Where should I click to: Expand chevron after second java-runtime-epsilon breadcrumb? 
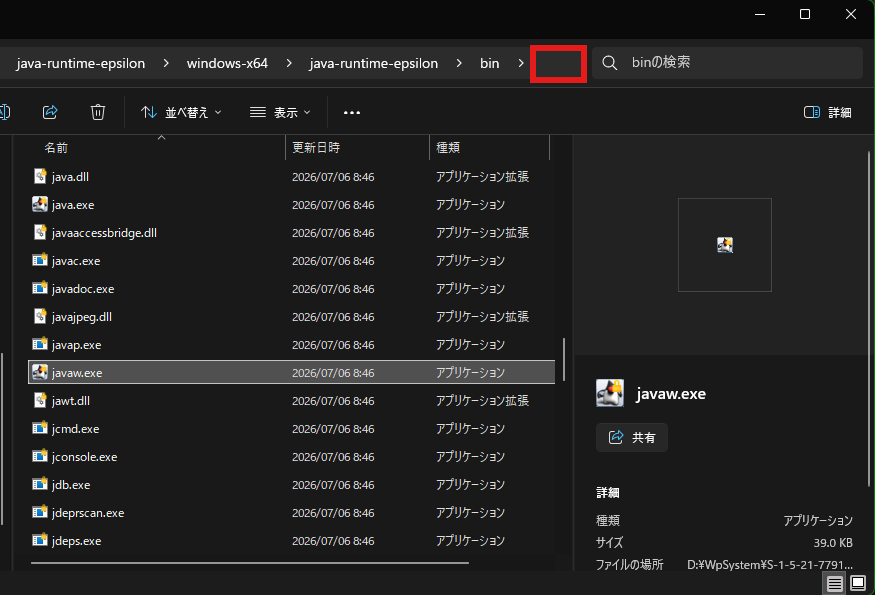459,63
